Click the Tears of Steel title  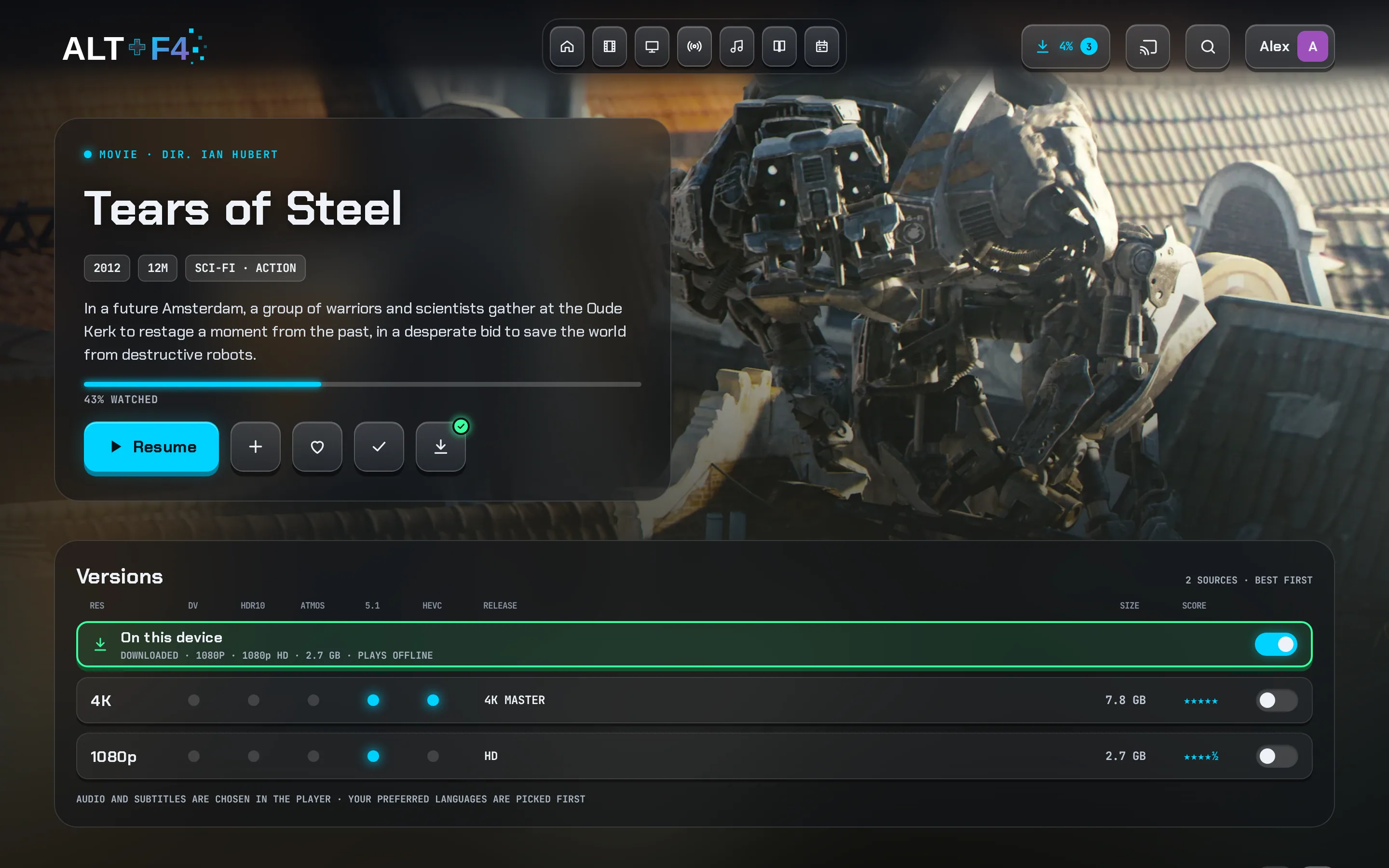(243, 208)
